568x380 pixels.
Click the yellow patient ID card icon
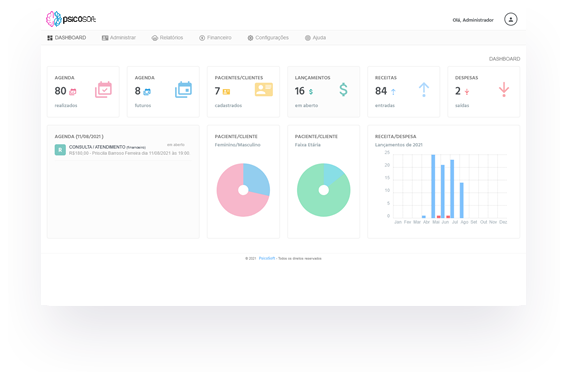(x=264, y=89)
